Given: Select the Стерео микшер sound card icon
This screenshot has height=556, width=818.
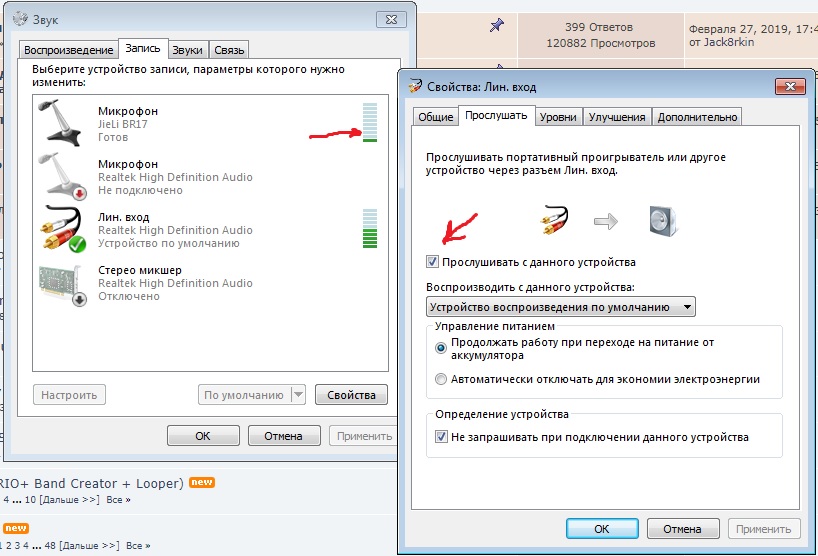Looking at the screenshot, I should (x=63, y=284).
